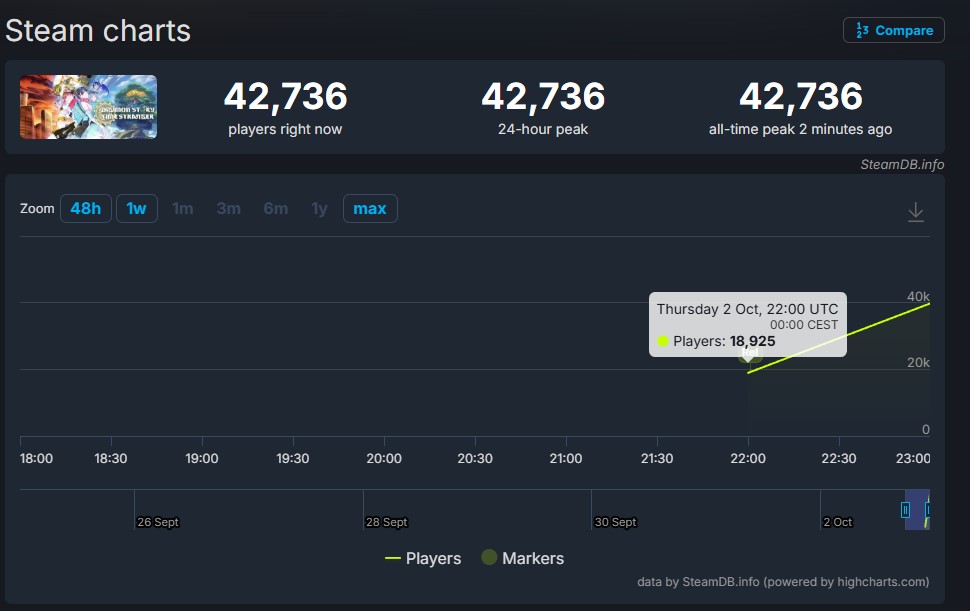Click the left navigator range handle

(x=905, y=510)
